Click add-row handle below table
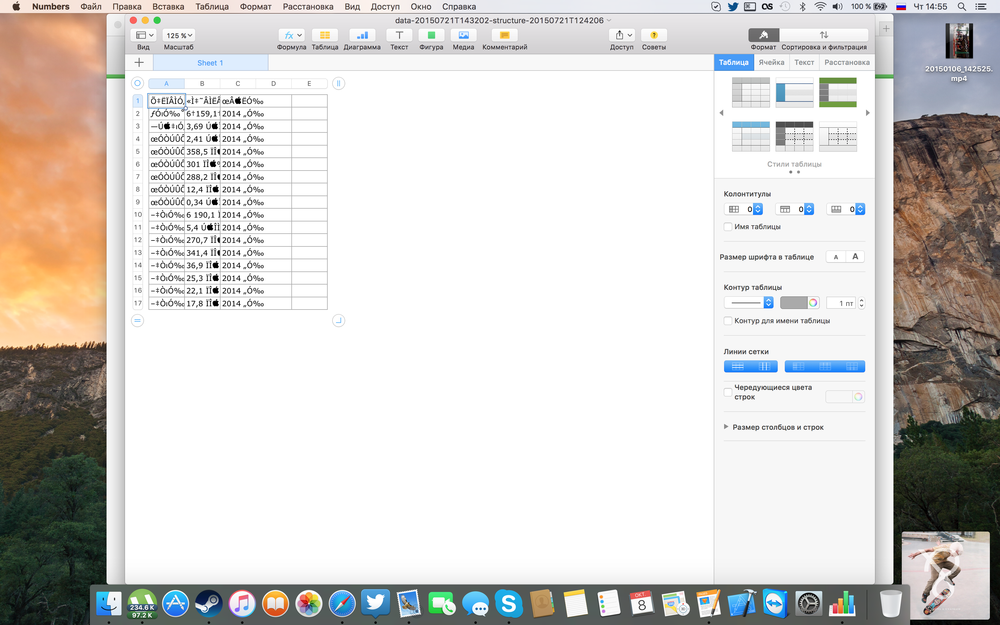1000x625 pixels. pyautogui.click(x=137, y=320)
